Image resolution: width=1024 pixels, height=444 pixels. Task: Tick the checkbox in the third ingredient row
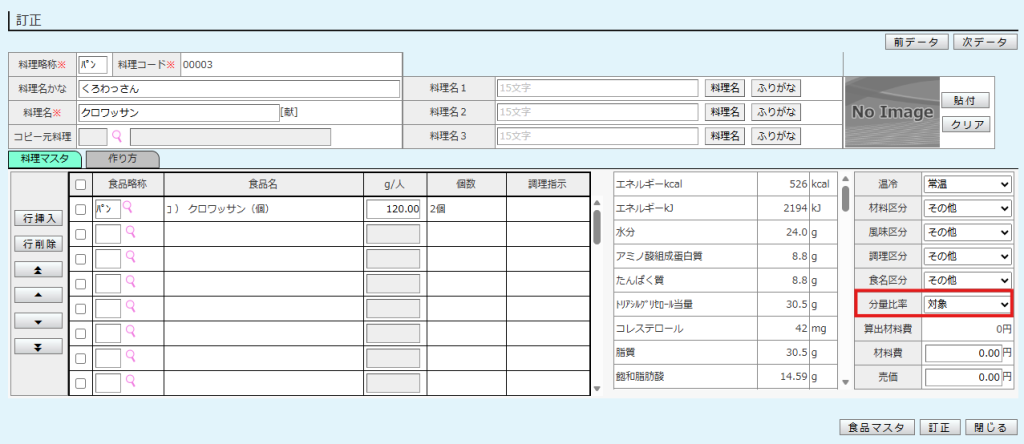tap(81, 259)
